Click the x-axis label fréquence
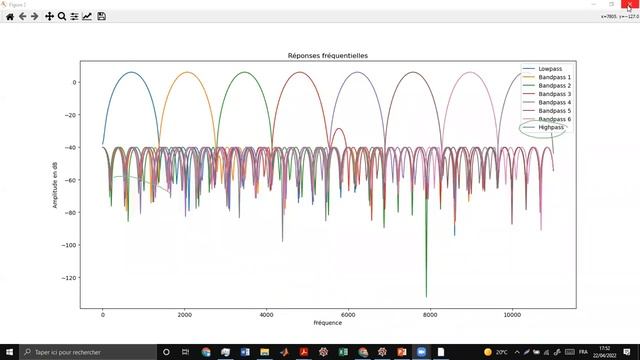This screenshot has height=360, width=640. pos(328,322)
